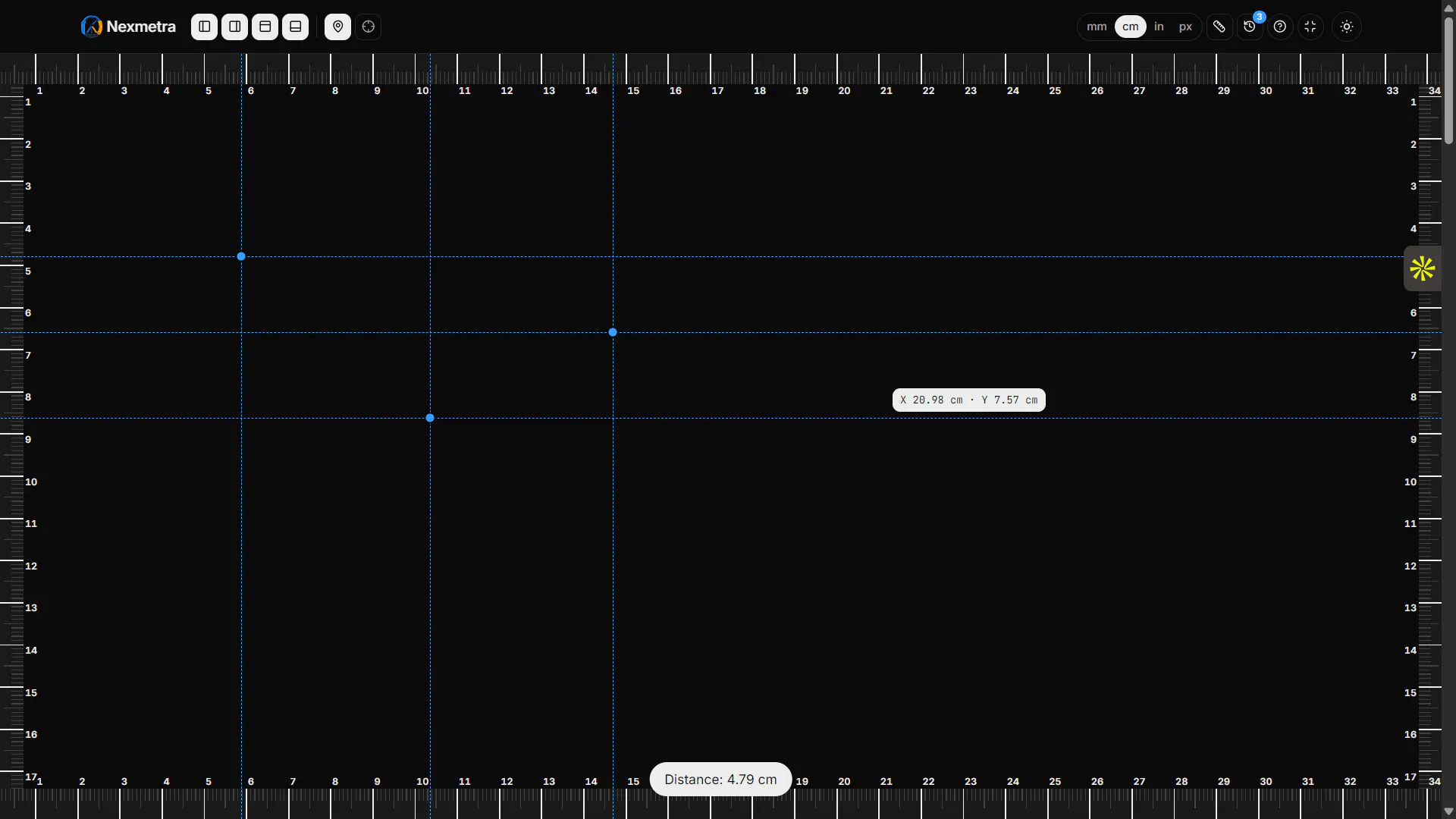Toggle the light/dark theme sun icon
Image resolution: width=1456 pixels, height=819 pixels.
point(1347,27)
